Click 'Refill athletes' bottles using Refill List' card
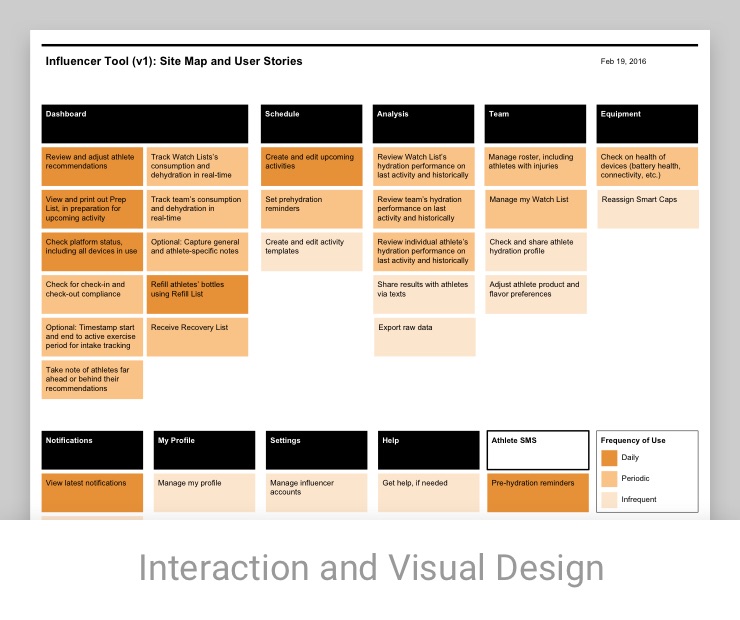This screenshot has width=740, height=620. [x=197, y=295]
